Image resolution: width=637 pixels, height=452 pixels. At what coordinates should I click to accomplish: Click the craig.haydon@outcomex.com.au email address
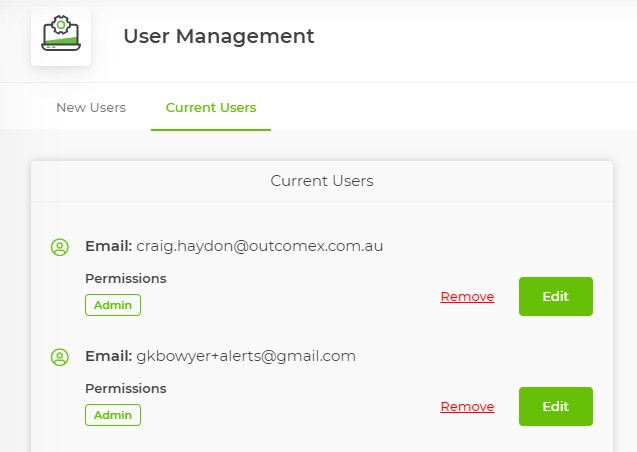[x=259, y=246]
